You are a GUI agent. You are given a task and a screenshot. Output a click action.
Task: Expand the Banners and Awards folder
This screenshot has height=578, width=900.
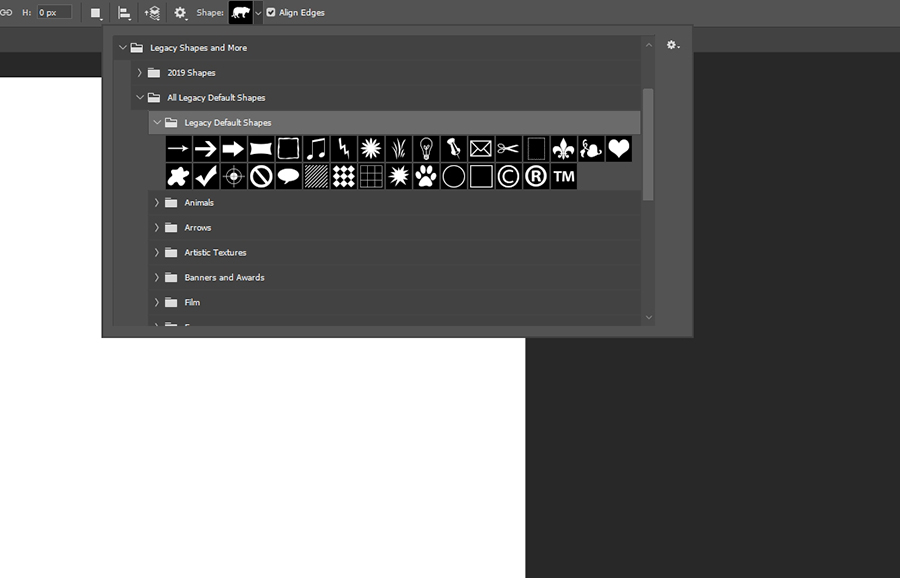pyautogui.click(x=157, y=278)
